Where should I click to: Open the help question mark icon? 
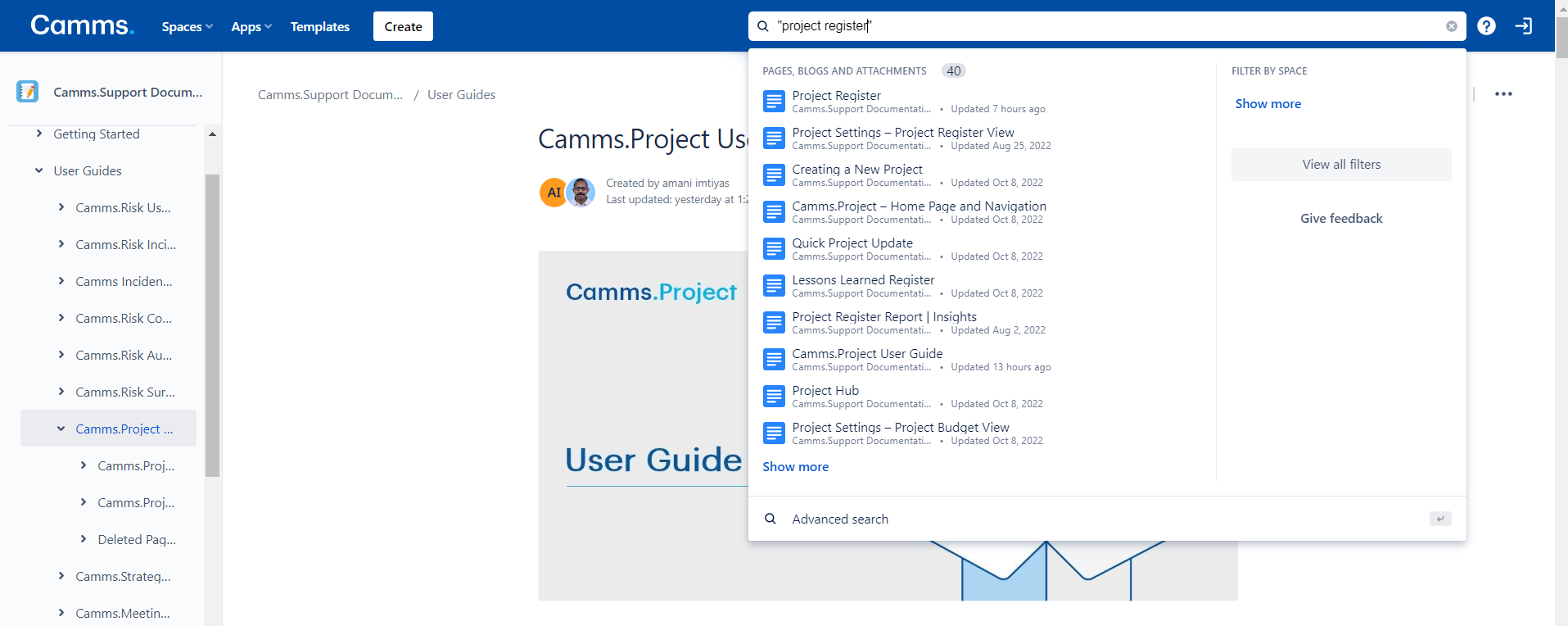point(1486,26)
